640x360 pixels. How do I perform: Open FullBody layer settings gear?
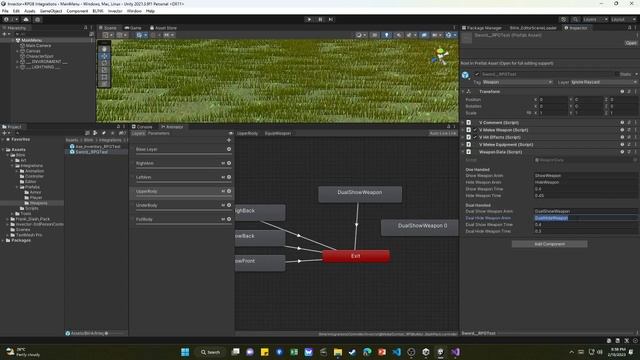(x=229, y=219)
